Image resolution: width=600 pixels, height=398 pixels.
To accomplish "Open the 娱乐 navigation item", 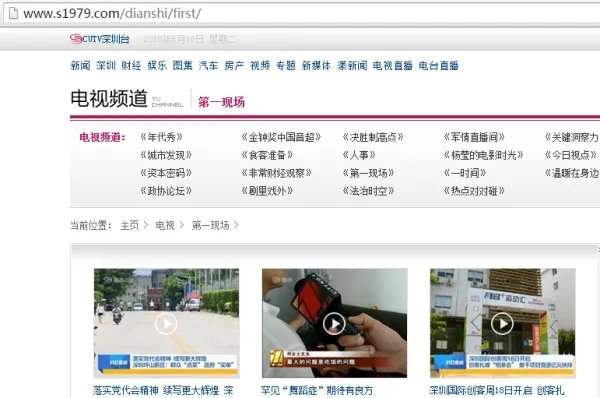I will (x=157, y=65).
